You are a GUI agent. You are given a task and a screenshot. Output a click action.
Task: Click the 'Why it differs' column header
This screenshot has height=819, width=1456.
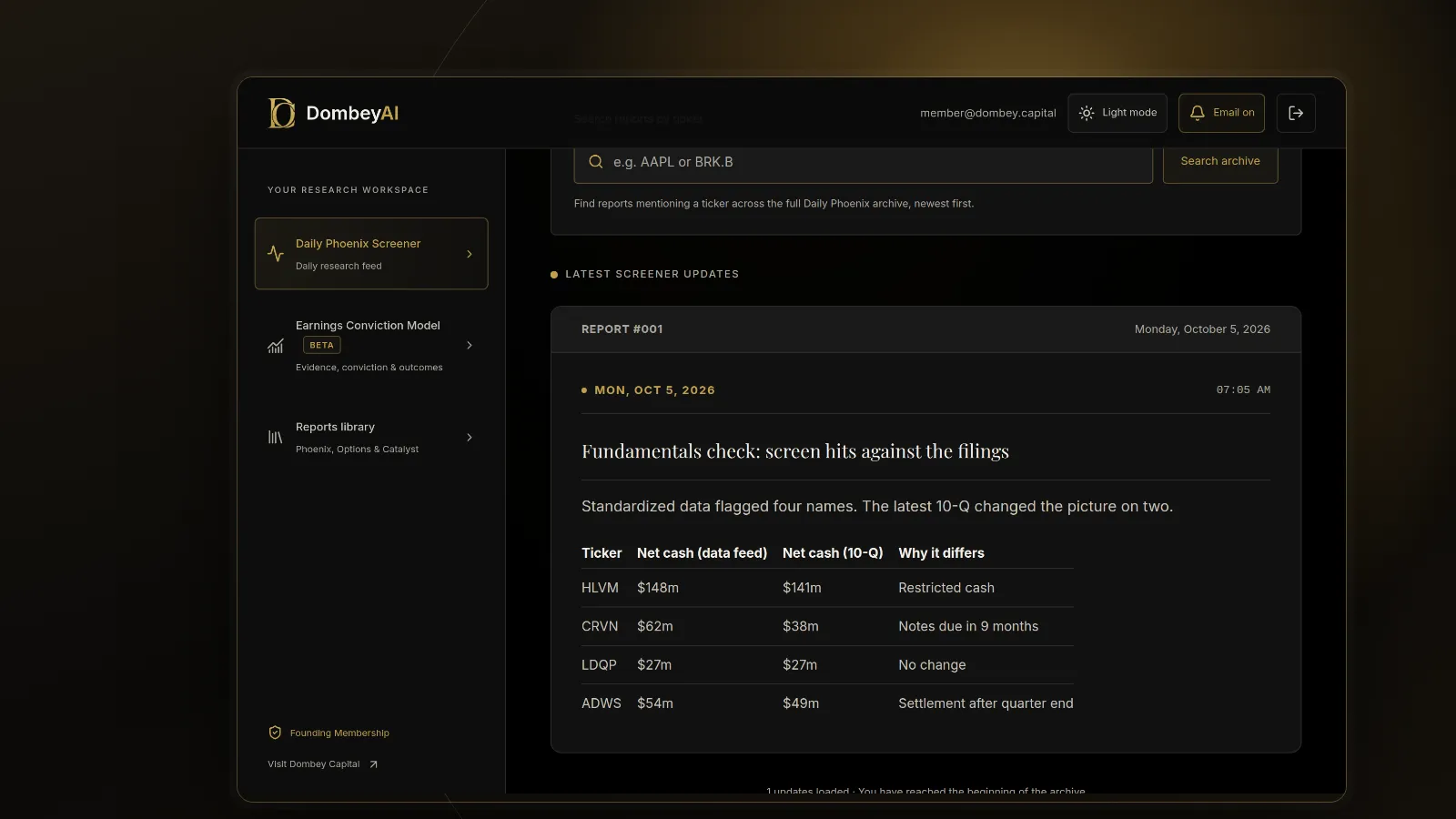(x=941, y=553)
